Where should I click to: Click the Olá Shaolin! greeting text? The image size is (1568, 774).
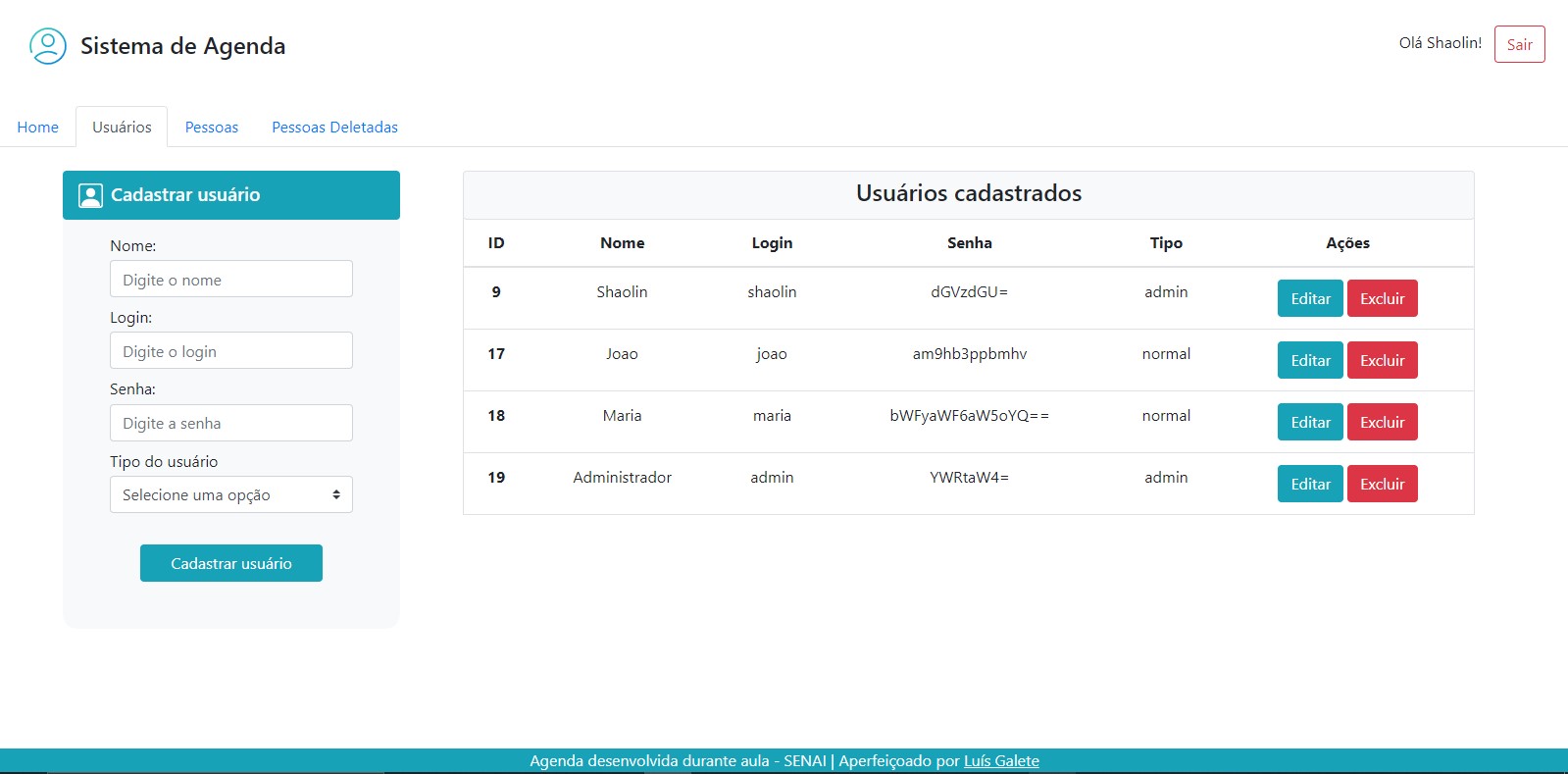(1440, 43)
